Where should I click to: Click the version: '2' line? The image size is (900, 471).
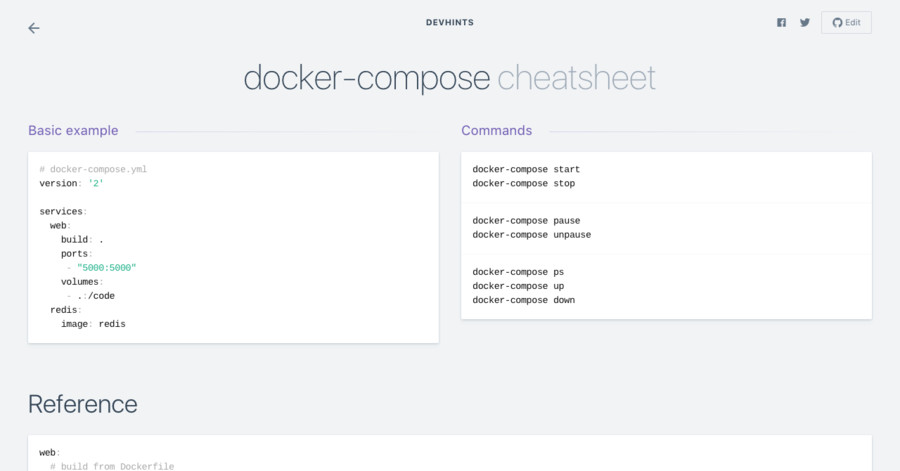[x=71, y=184]
